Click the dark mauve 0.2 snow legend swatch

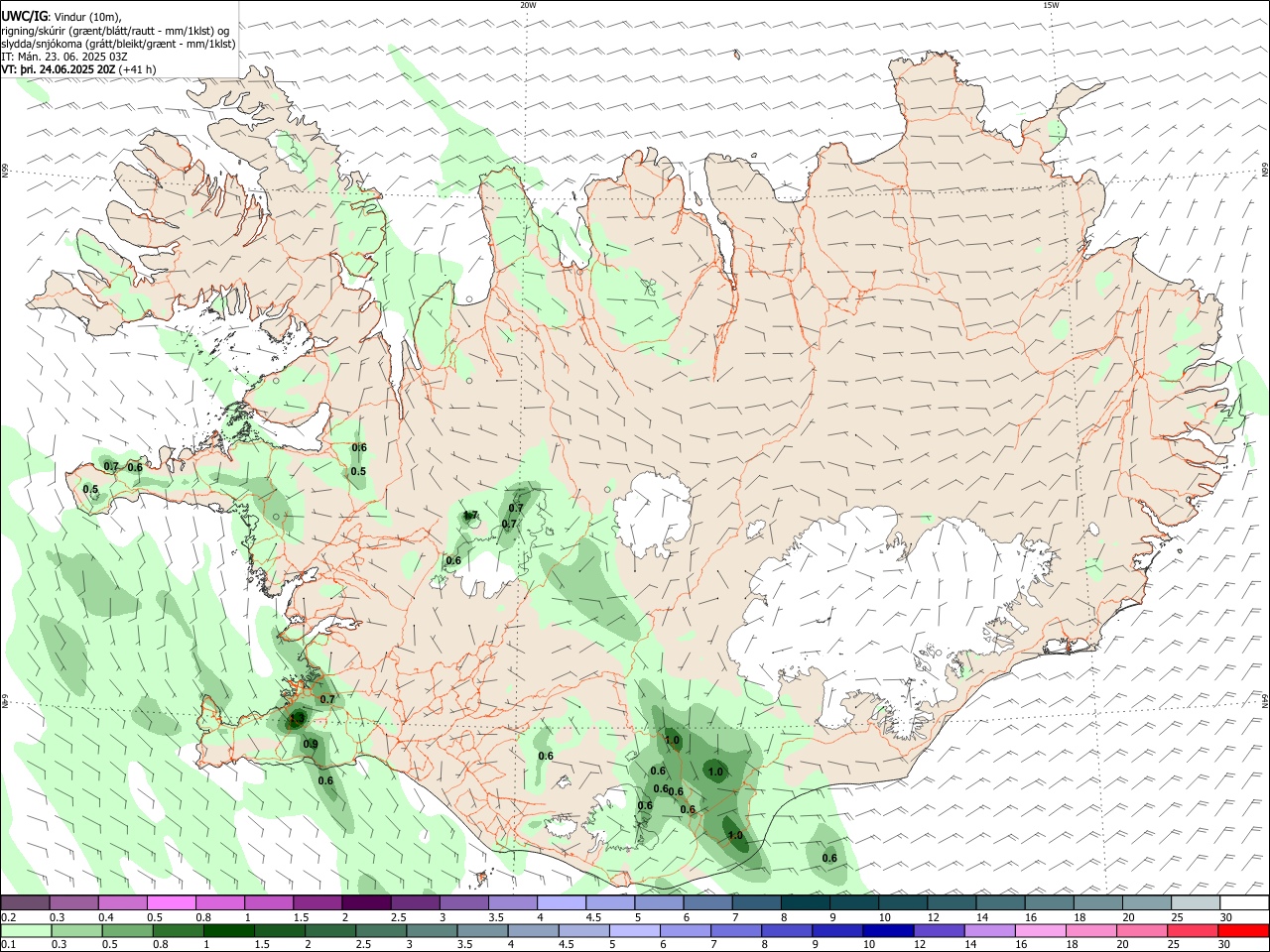pos(25,903)
